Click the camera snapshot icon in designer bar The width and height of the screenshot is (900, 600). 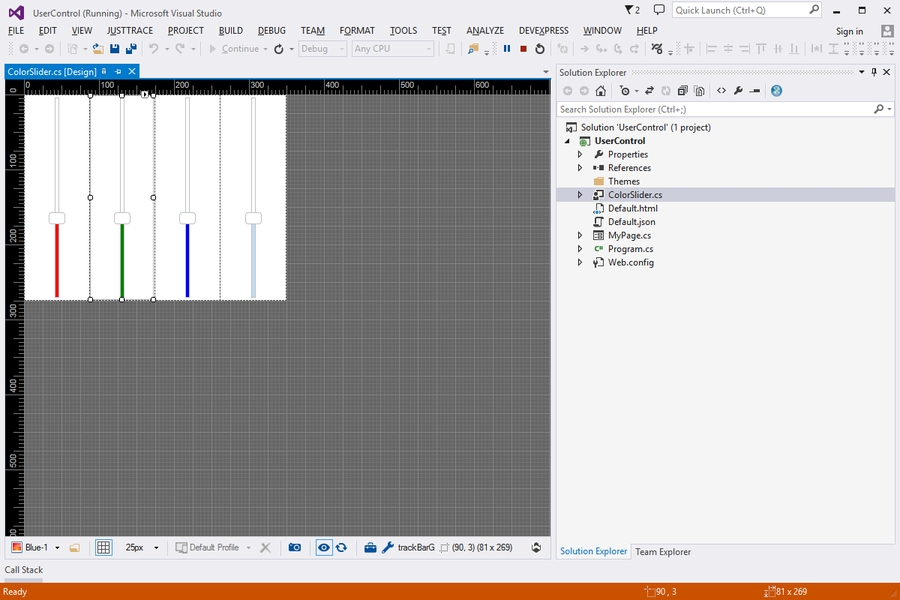point(295,548)
